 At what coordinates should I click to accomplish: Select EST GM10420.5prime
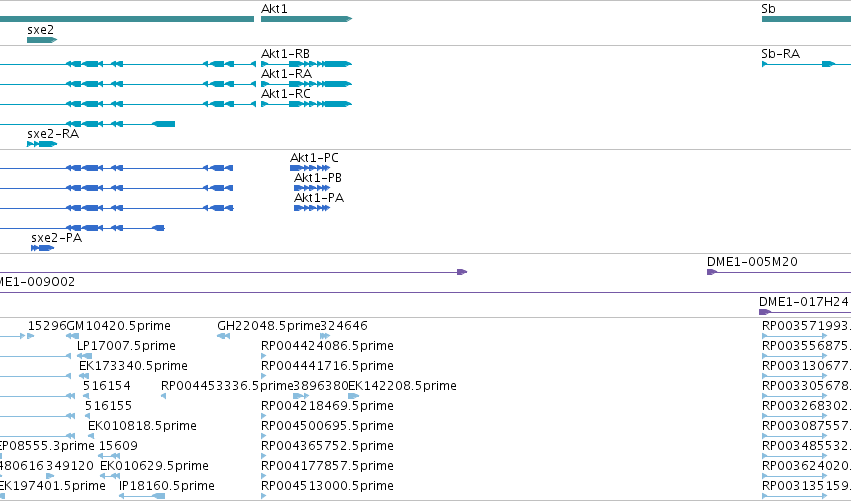[x=118, y=326]
